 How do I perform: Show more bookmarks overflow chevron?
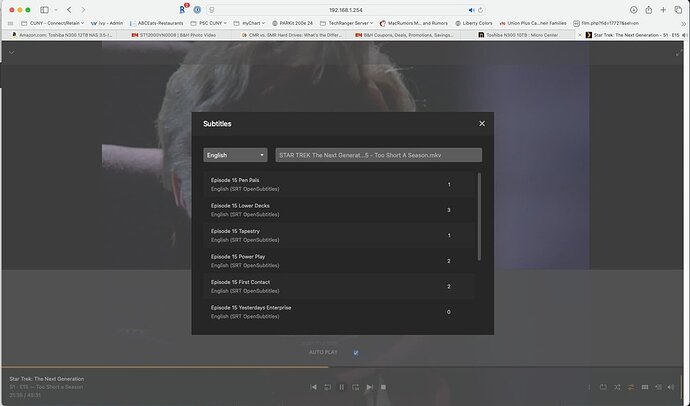pos(683,24)
